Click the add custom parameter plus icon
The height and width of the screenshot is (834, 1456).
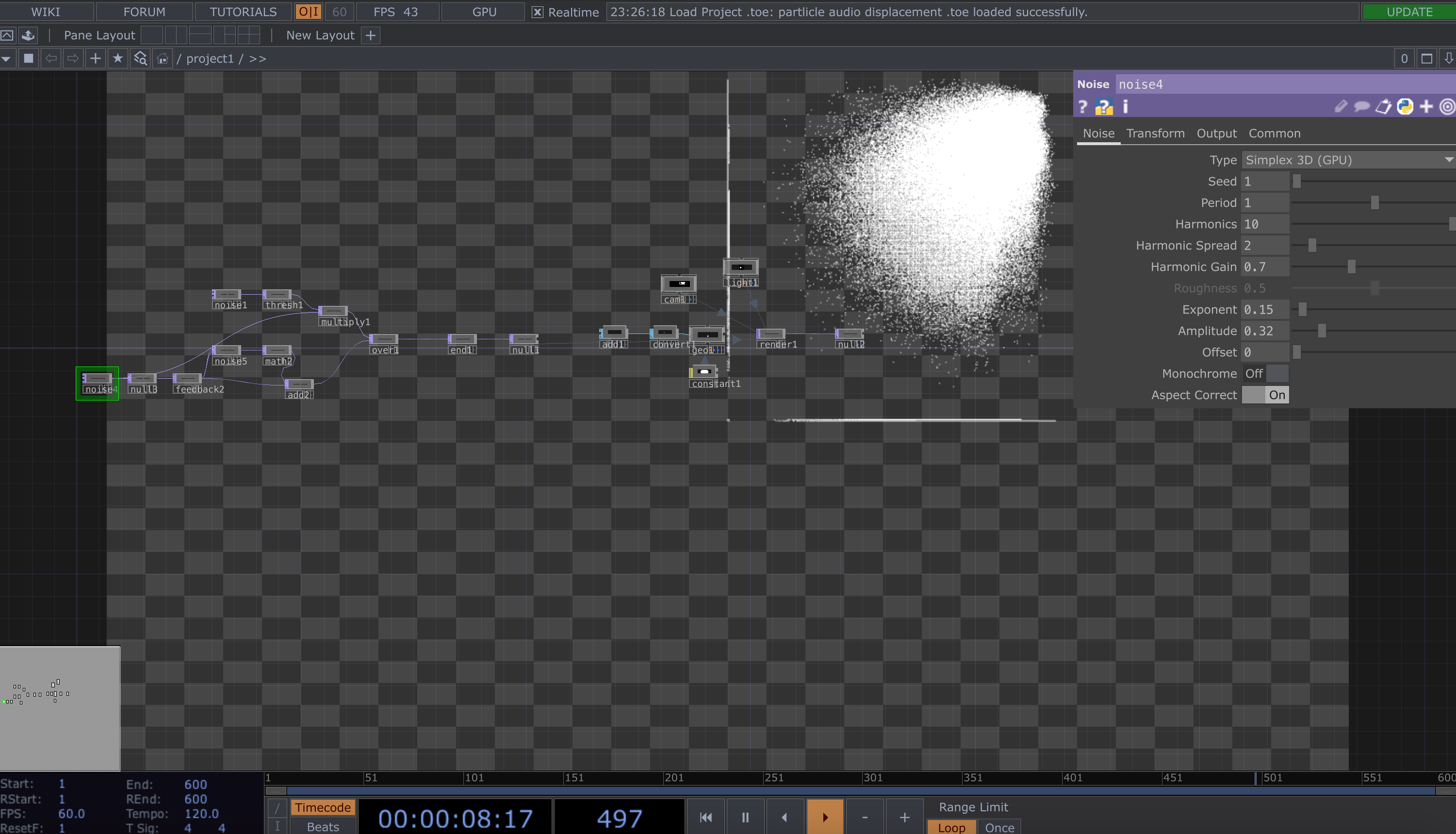(x=1426, y=107)
